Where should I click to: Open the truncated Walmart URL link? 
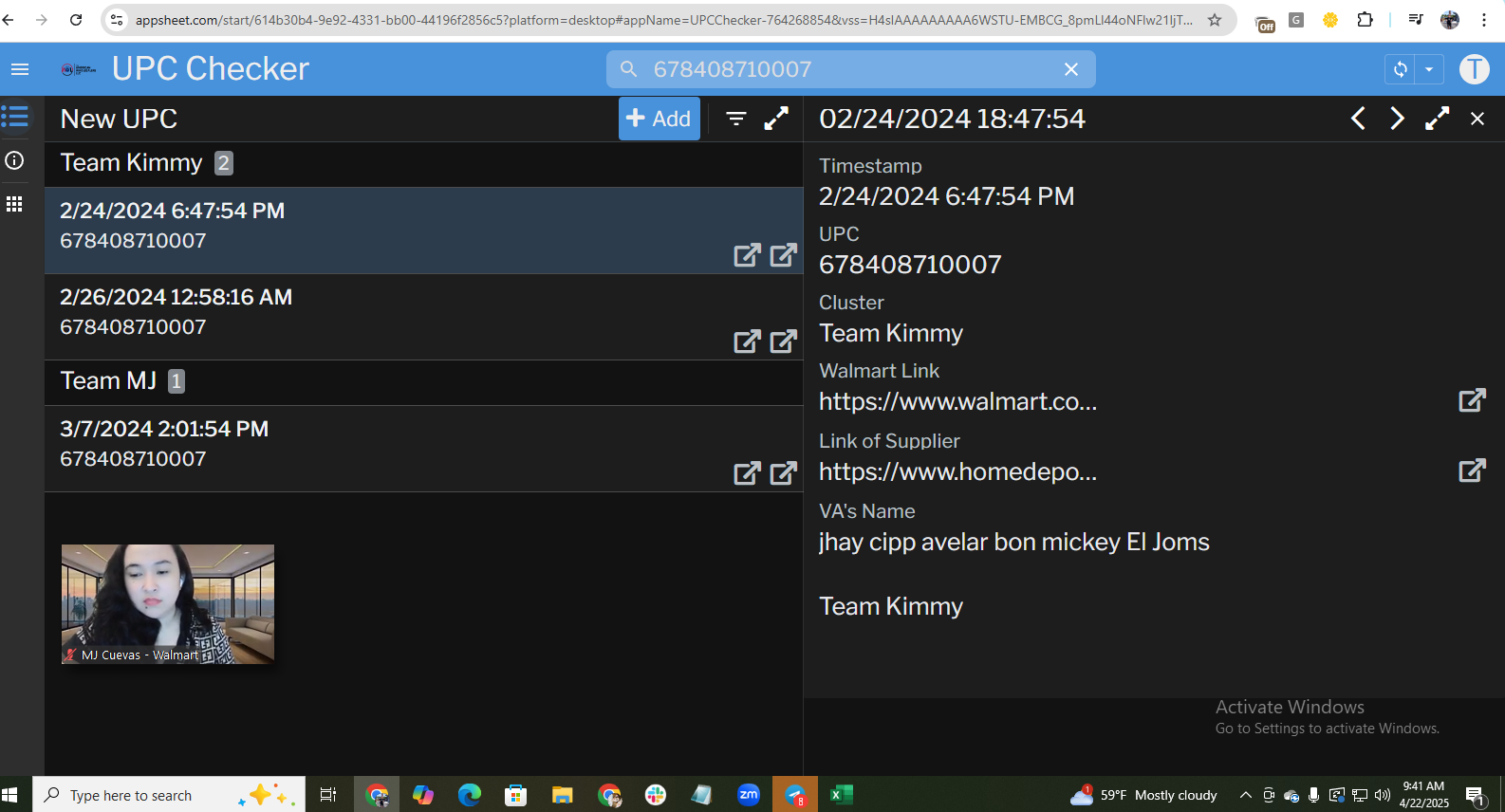(957, 402)
